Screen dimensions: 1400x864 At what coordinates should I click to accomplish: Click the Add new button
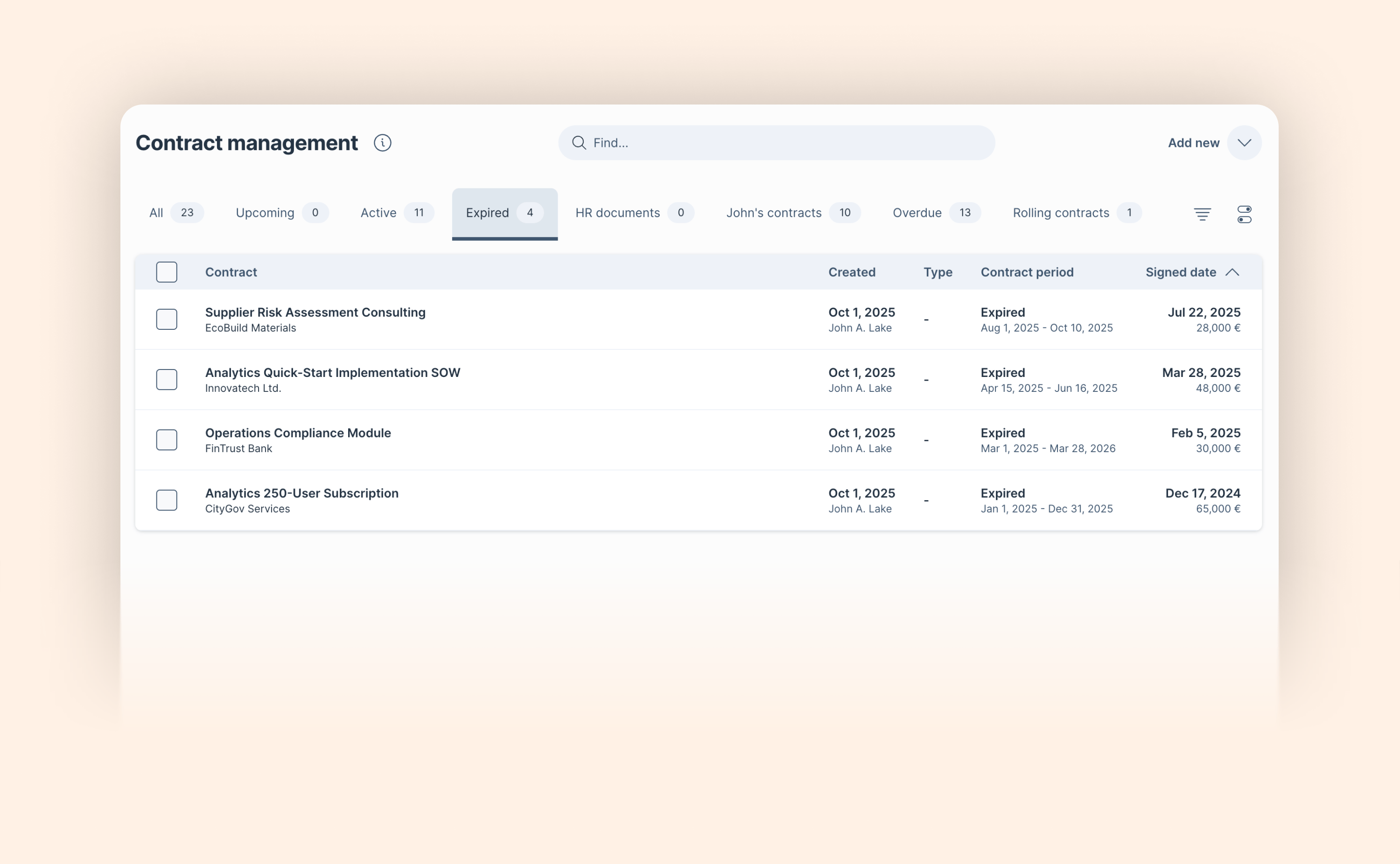[1194, 143]
